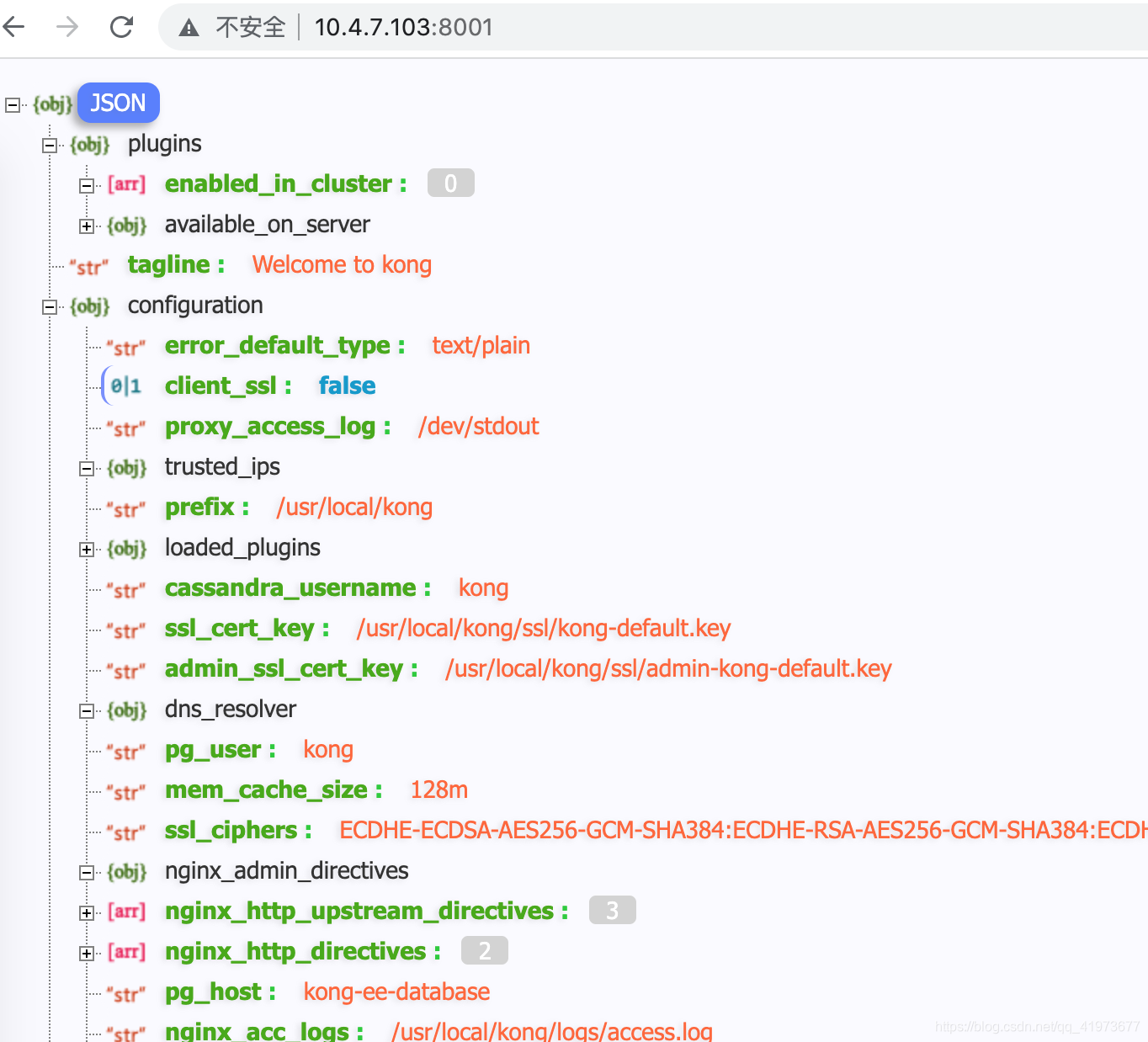Click the str type icon beside ssl_ciphers
Image resolution: width=1148 pixels, height=1042 pixels.
point(126,832)
